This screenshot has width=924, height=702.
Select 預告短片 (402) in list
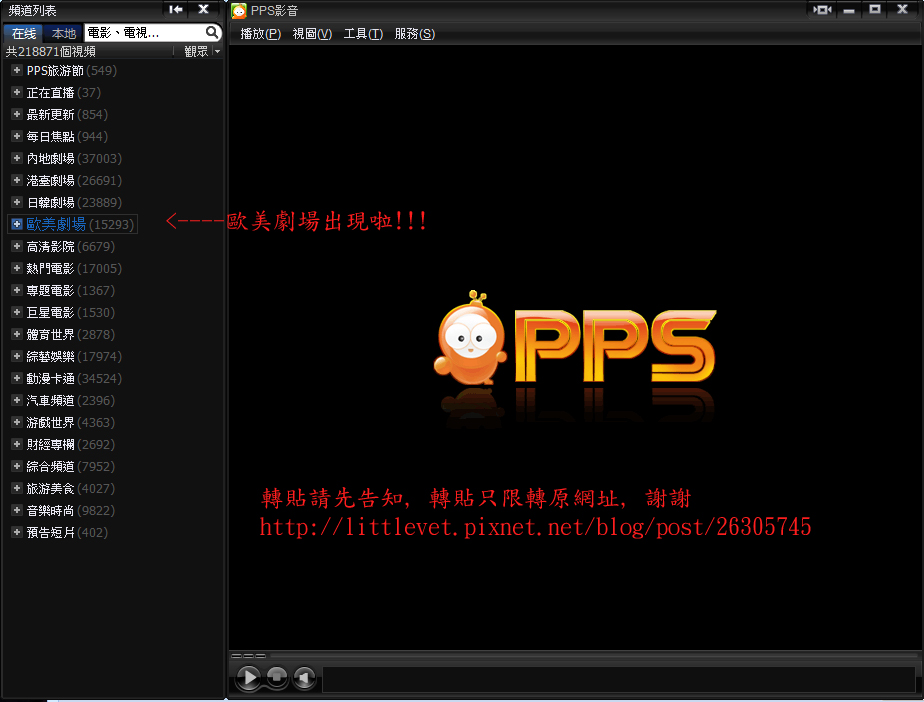pyautogui.click(x=67, y=533)
